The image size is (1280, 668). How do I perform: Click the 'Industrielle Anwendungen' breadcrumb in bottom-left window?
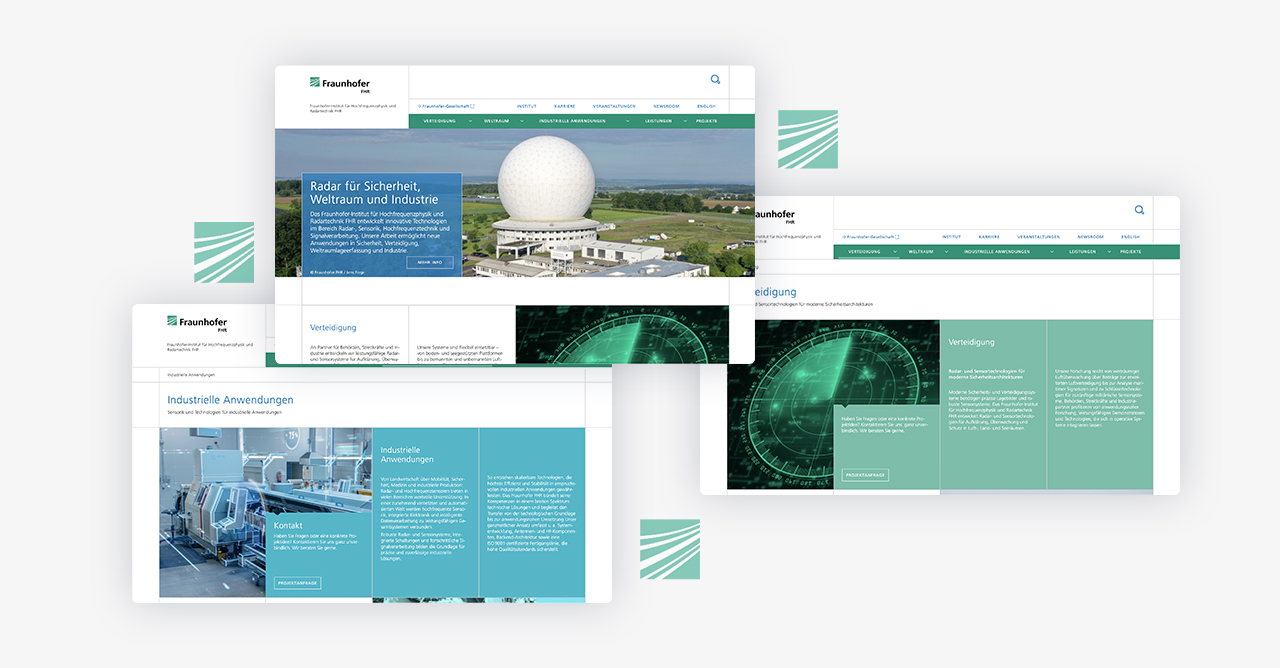click(x=191, y=374)
